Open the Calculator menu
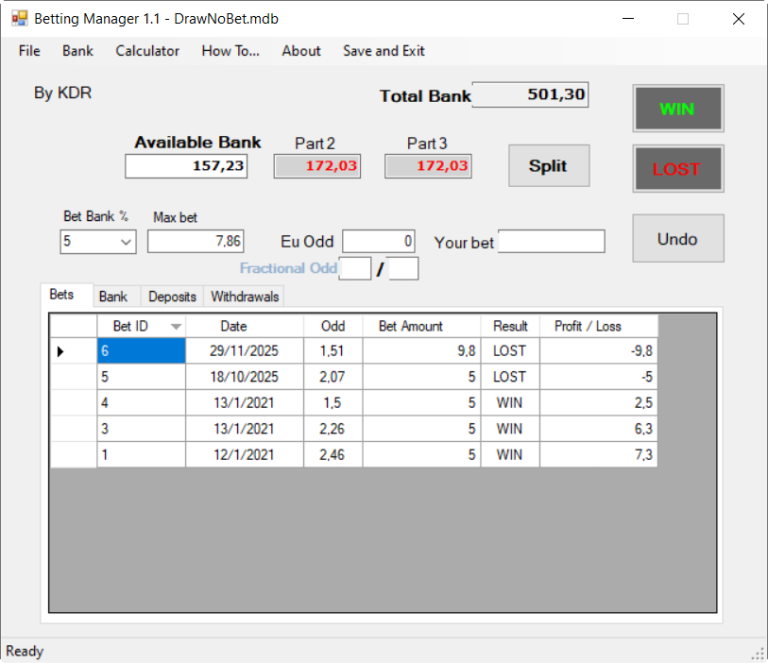This screenshot has width=768, height=663. click(x=147, y=51)
